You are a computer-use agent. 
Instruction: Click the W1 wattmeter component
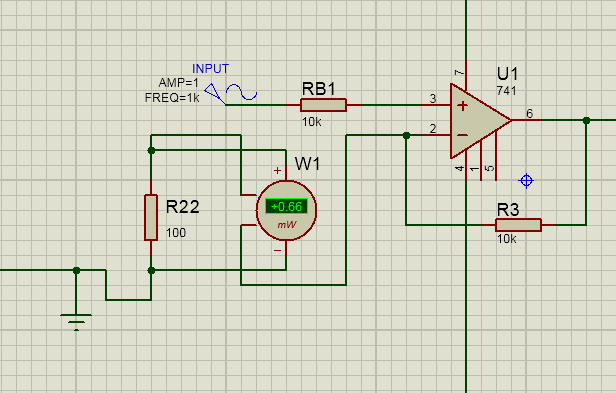tap(286, 210)
